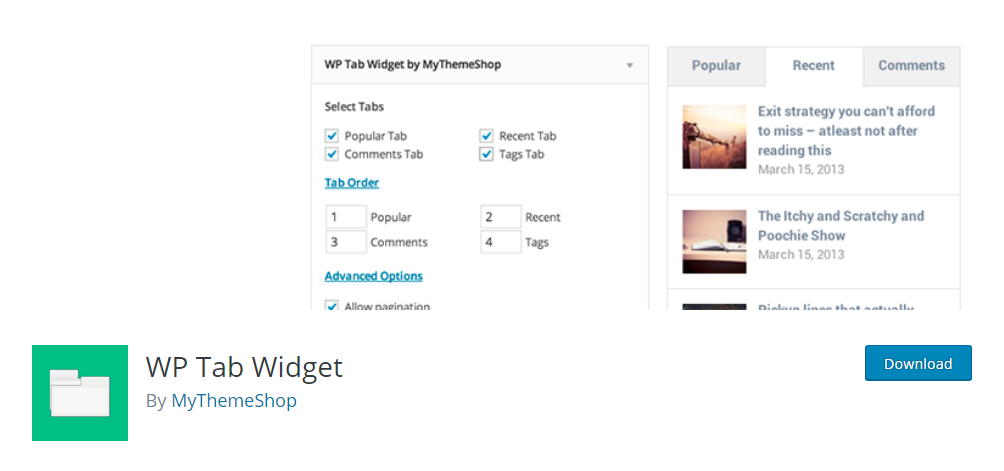Open the Exit strategy post thumbnail
Viewport: 1004px width, 471px height.
[x=714, y=137]
